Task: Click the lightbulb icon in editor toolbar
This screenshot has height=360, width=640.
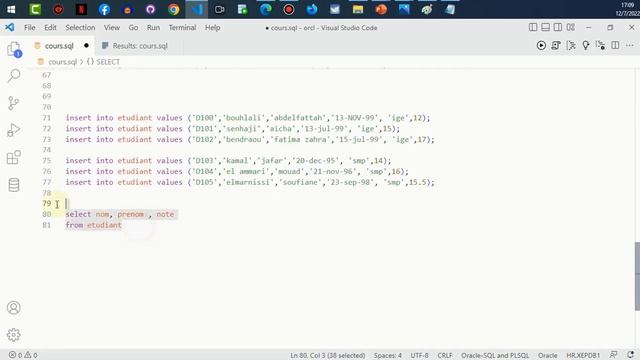Action: click(586, 45)
